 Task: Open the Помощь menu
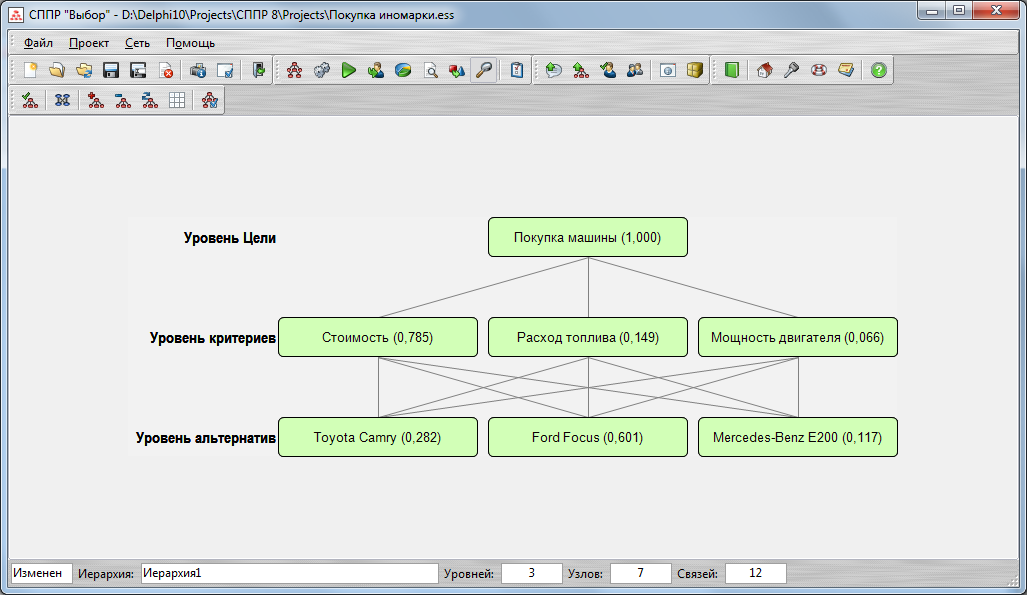point(190,43)
